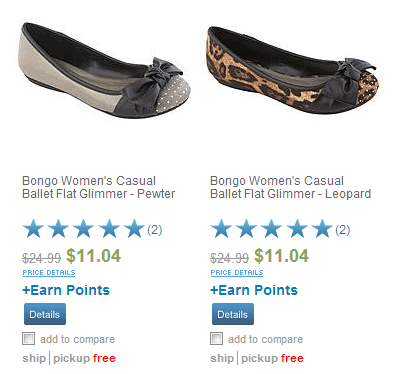Click Details button for Leopard flat
406x374 pixels.
233,314
